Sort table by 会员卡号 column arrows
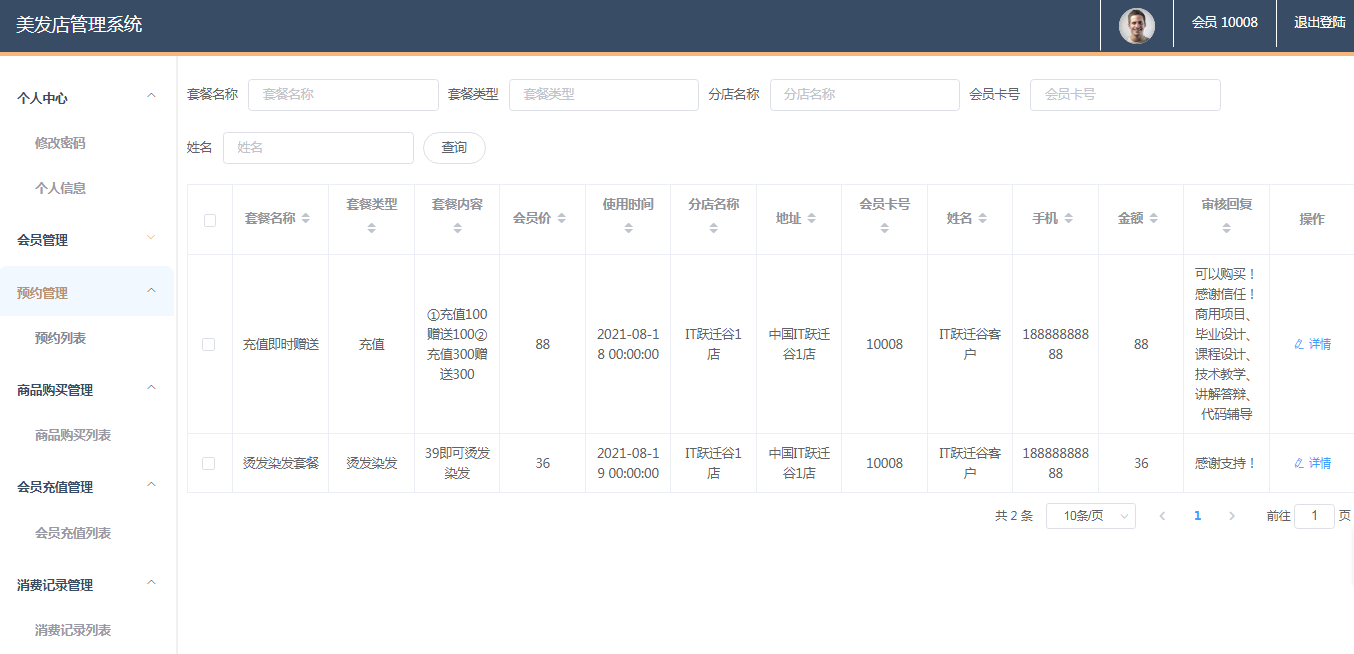Screen dimensions: 1354x654 click(x=884, y=228)
